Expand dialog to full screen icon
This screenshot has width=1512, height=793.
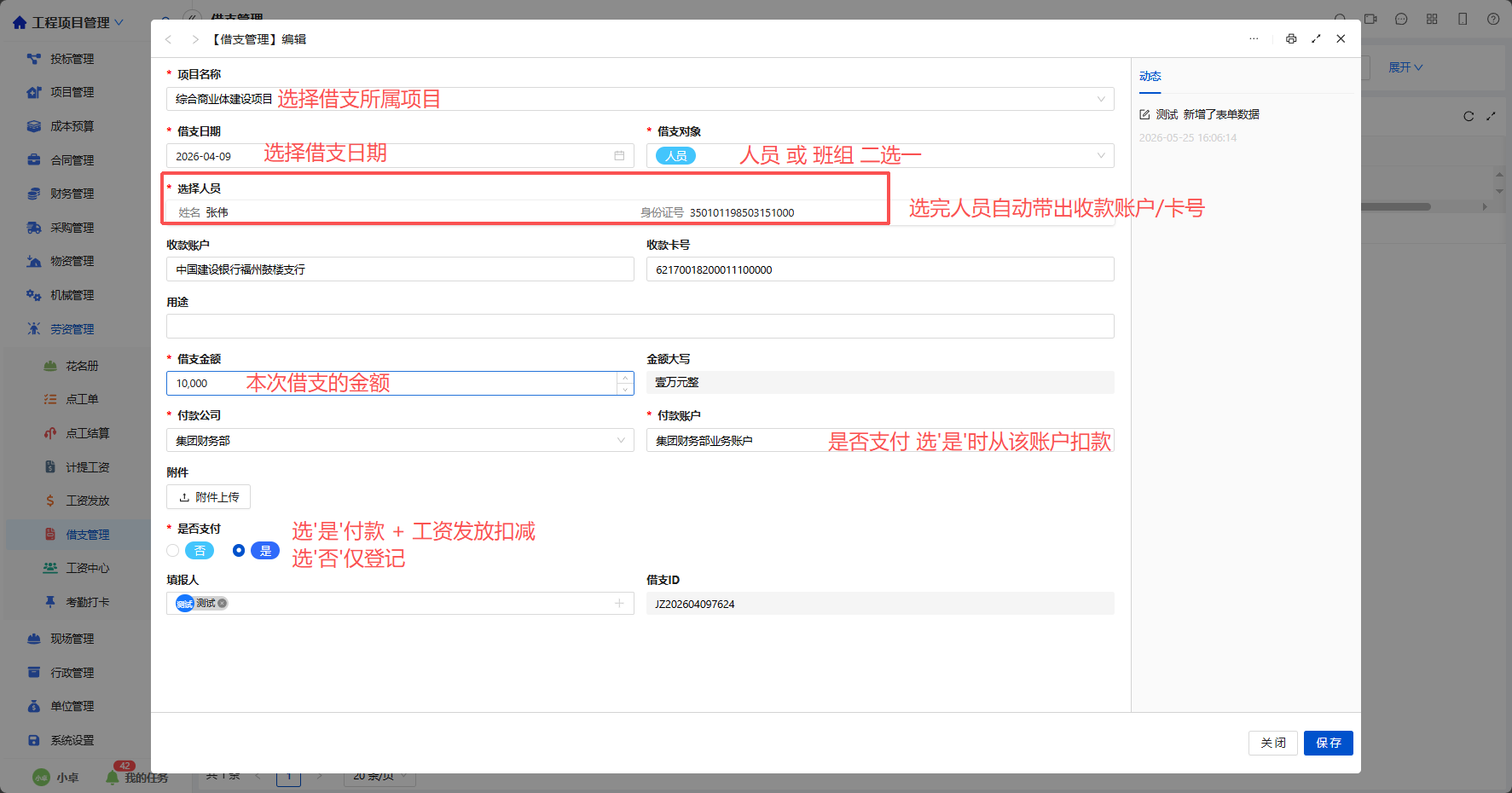coord(1316,38)
